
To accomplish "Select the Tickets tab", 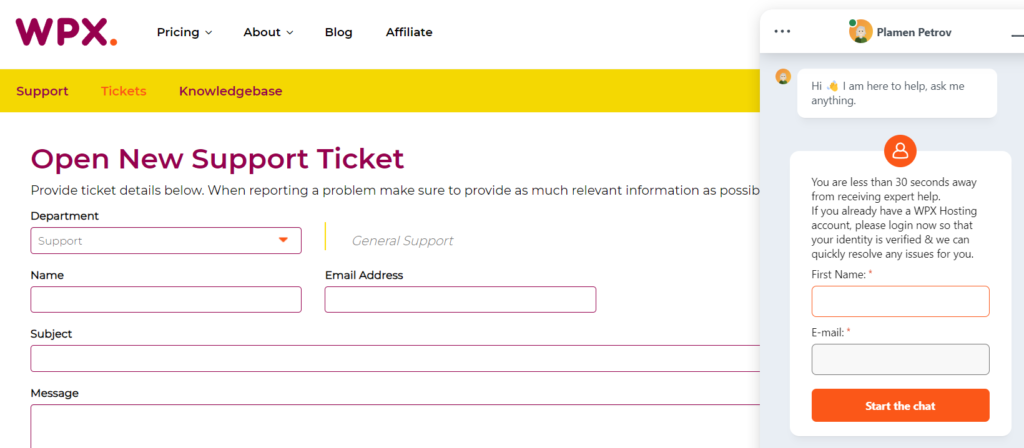I will (124, 91).
